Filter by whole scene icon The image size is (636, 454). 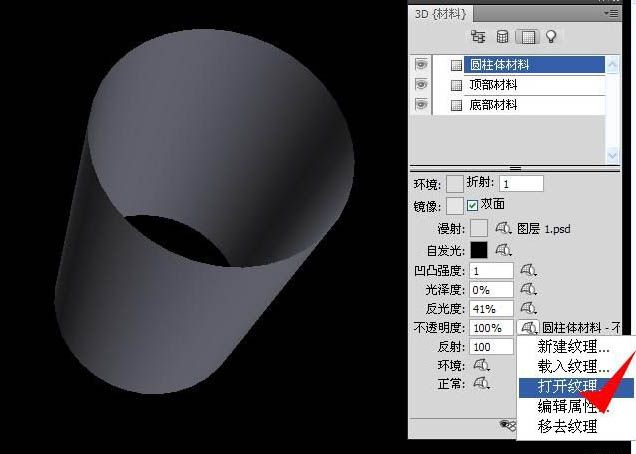tap(478, 37)
